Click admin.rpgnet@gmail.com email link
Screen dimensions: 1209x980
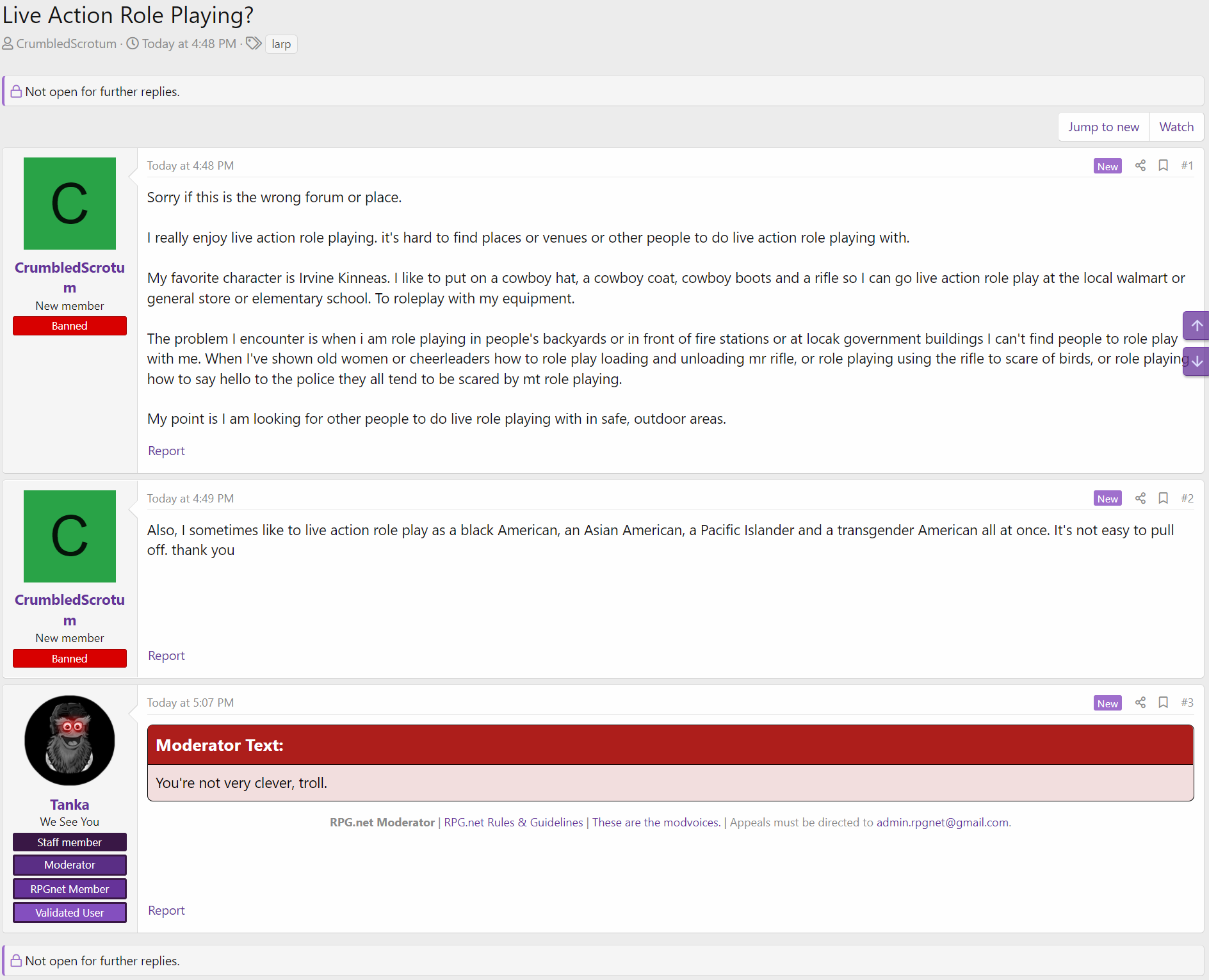tap(943, 823)
